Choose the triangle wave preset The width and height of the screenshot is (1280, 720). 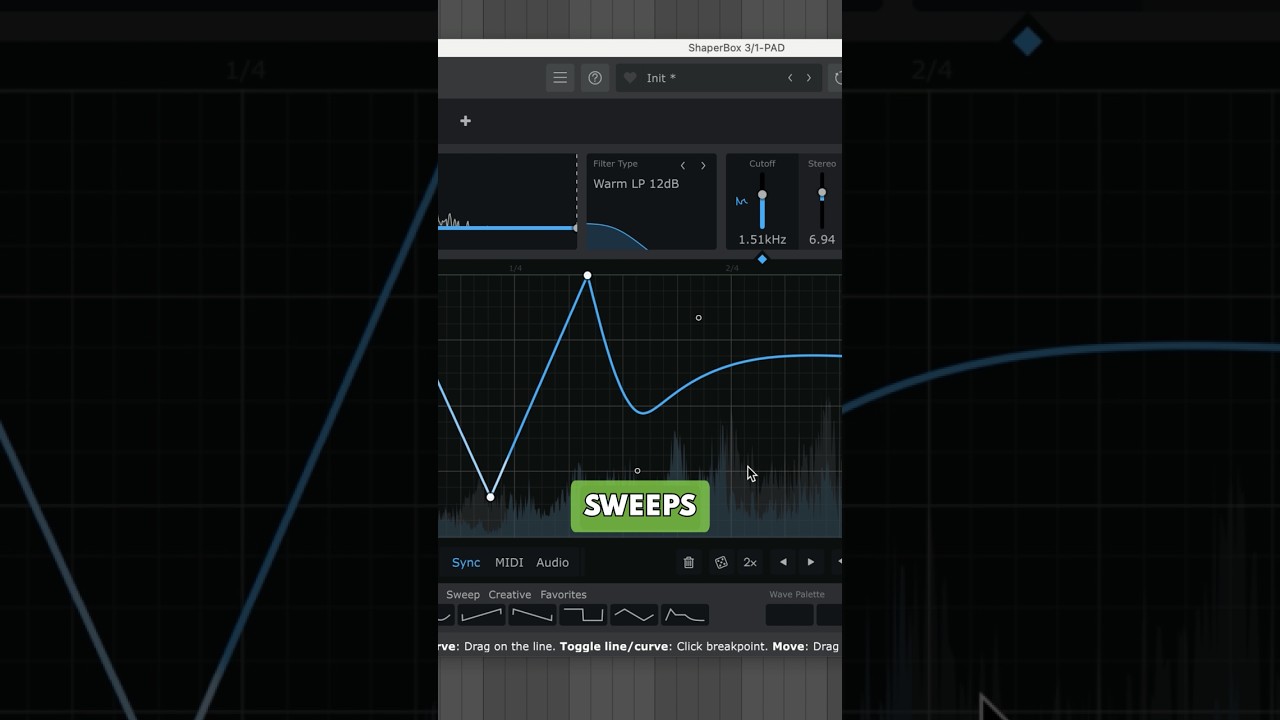[x=634, y=615]
